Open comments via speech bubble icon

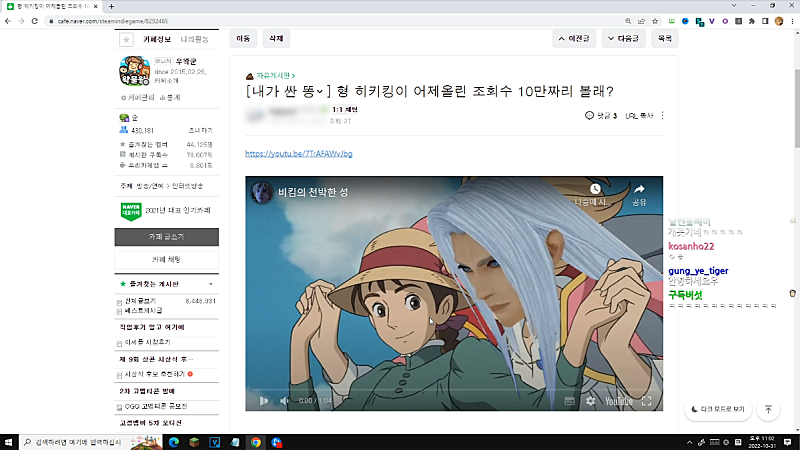589,115
